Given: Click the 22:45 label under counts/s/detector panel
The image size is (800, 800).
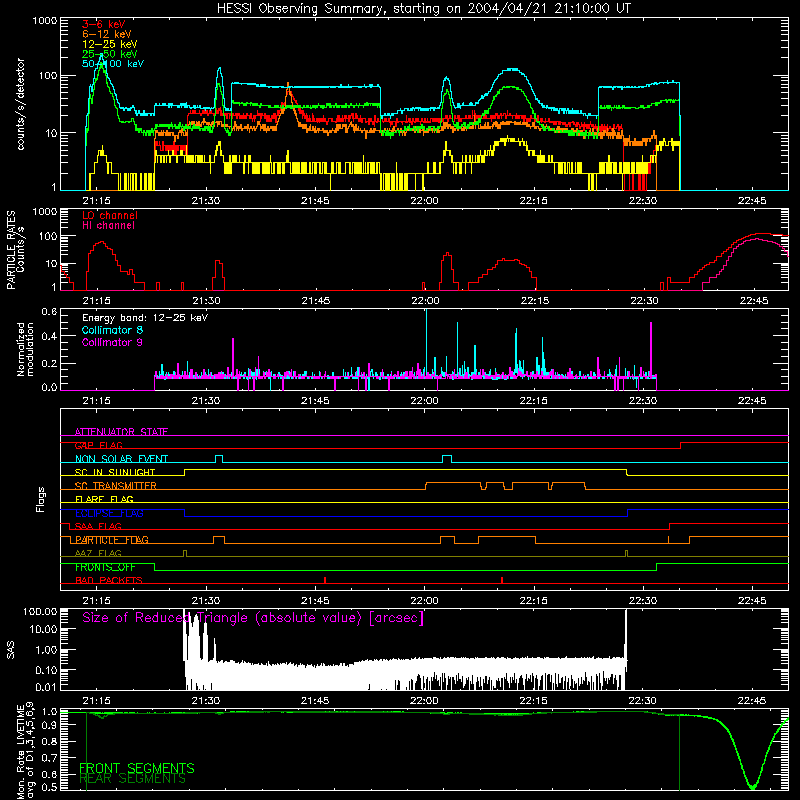Looking at the screenshot, I should [752, 201].
